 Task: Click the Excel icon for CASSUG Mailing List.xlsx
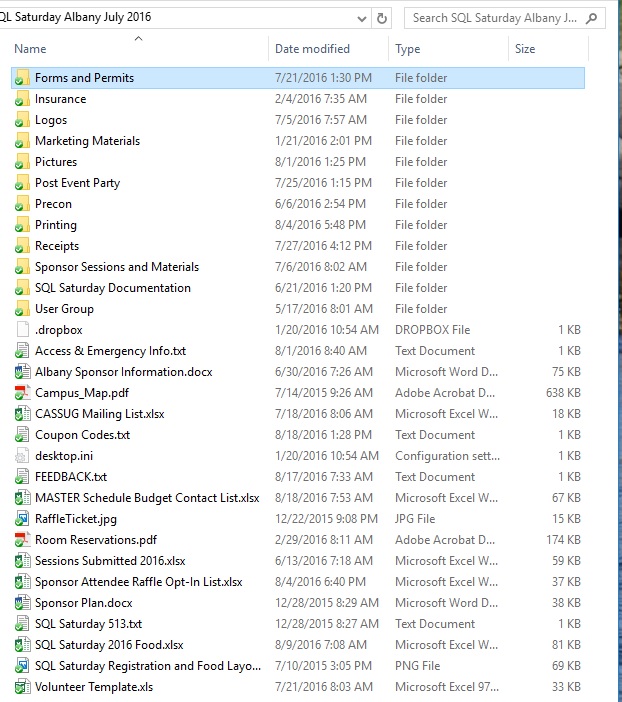coord(22,414)
